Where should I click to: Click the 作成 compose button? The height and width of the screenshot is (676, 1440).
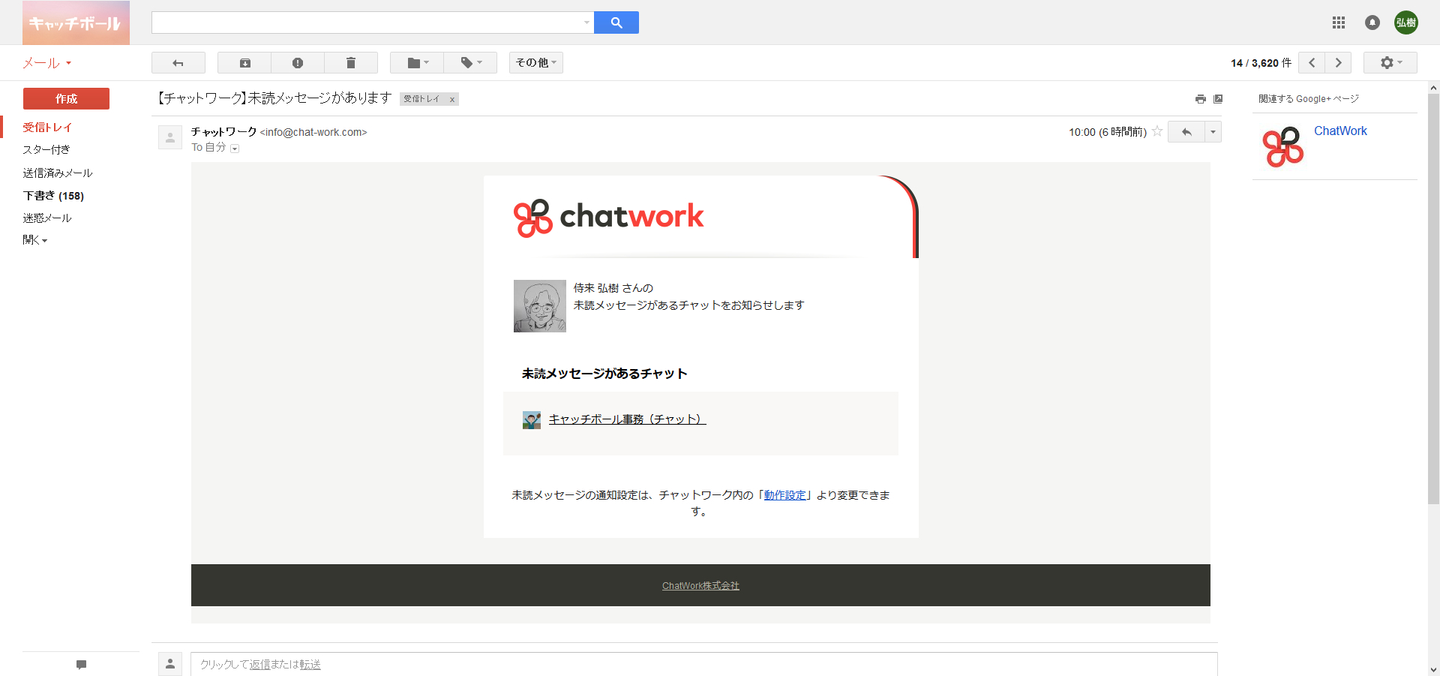[66, 99]
